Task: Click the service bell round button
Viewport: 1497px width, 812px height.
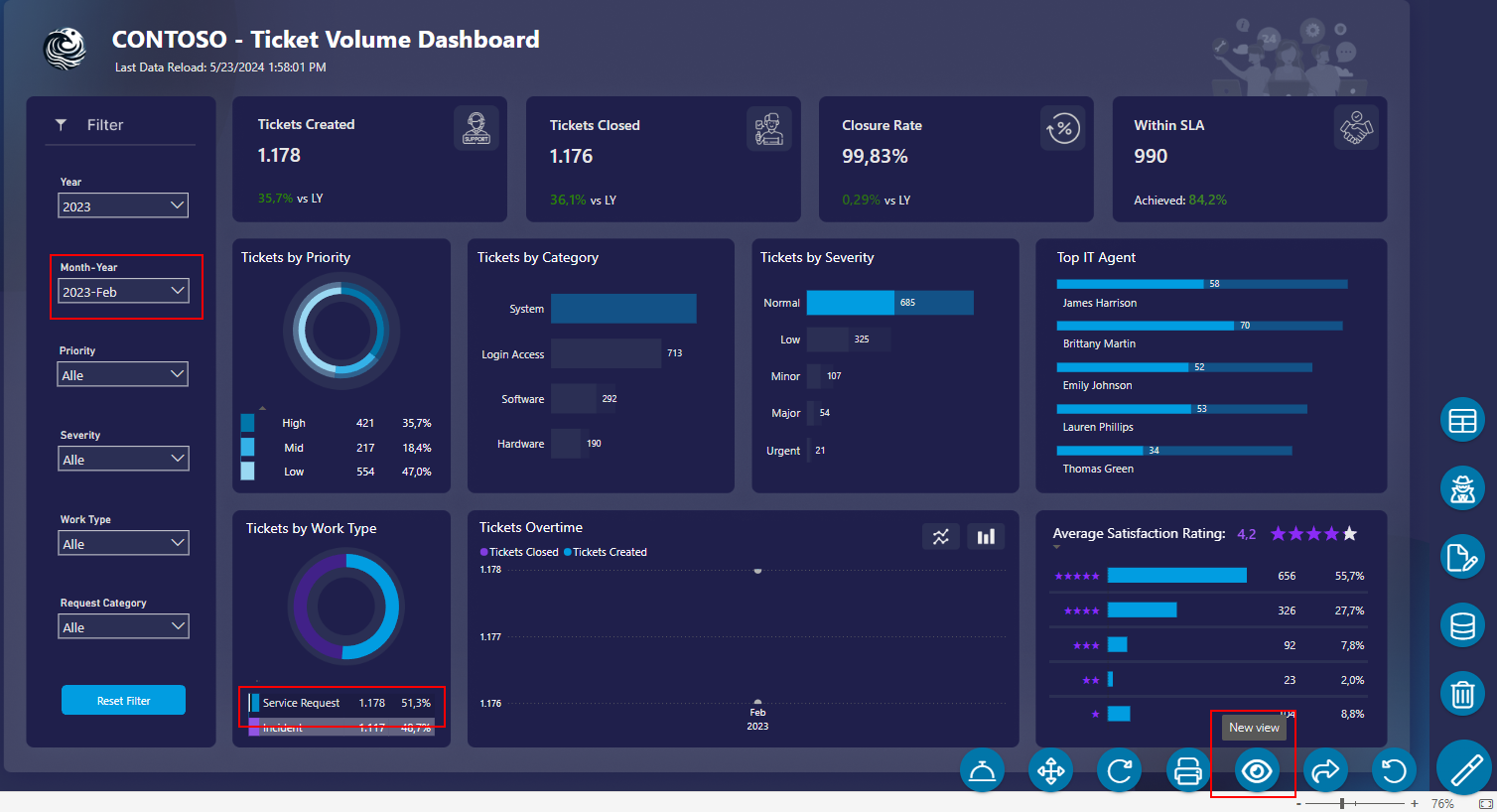Action: pyautogui.click(x=982, y=770)
